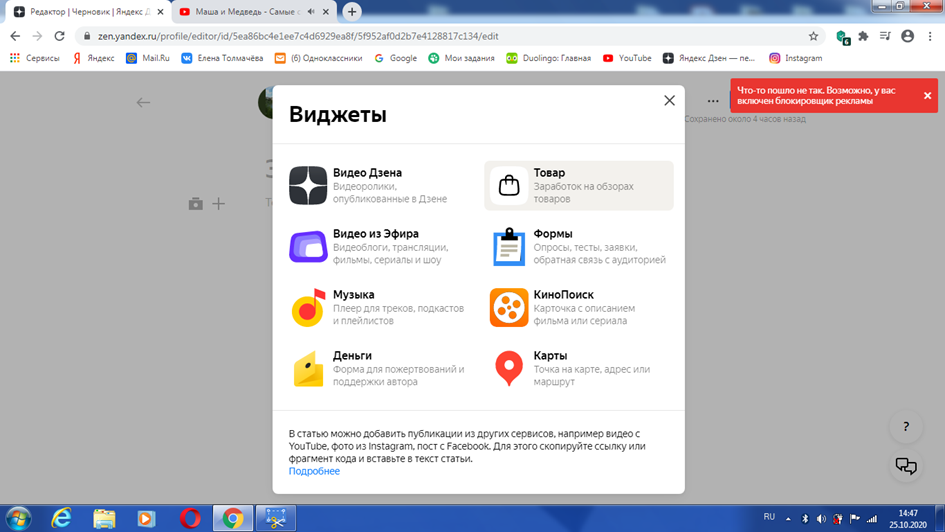Open the Chrome extensions puzzle icon

[863, 36]
